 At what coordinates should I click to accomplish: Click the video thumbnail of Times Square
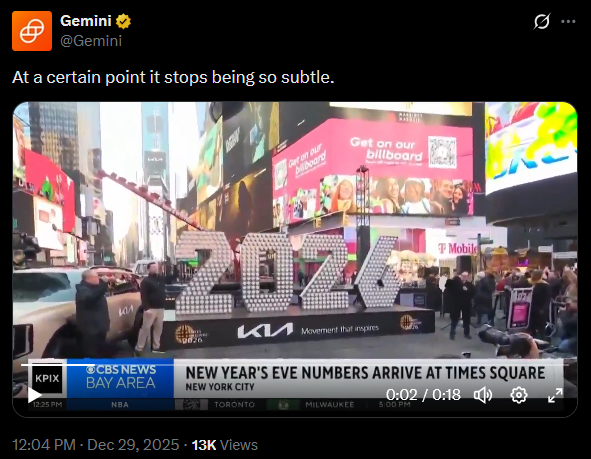tap(295, 259)
